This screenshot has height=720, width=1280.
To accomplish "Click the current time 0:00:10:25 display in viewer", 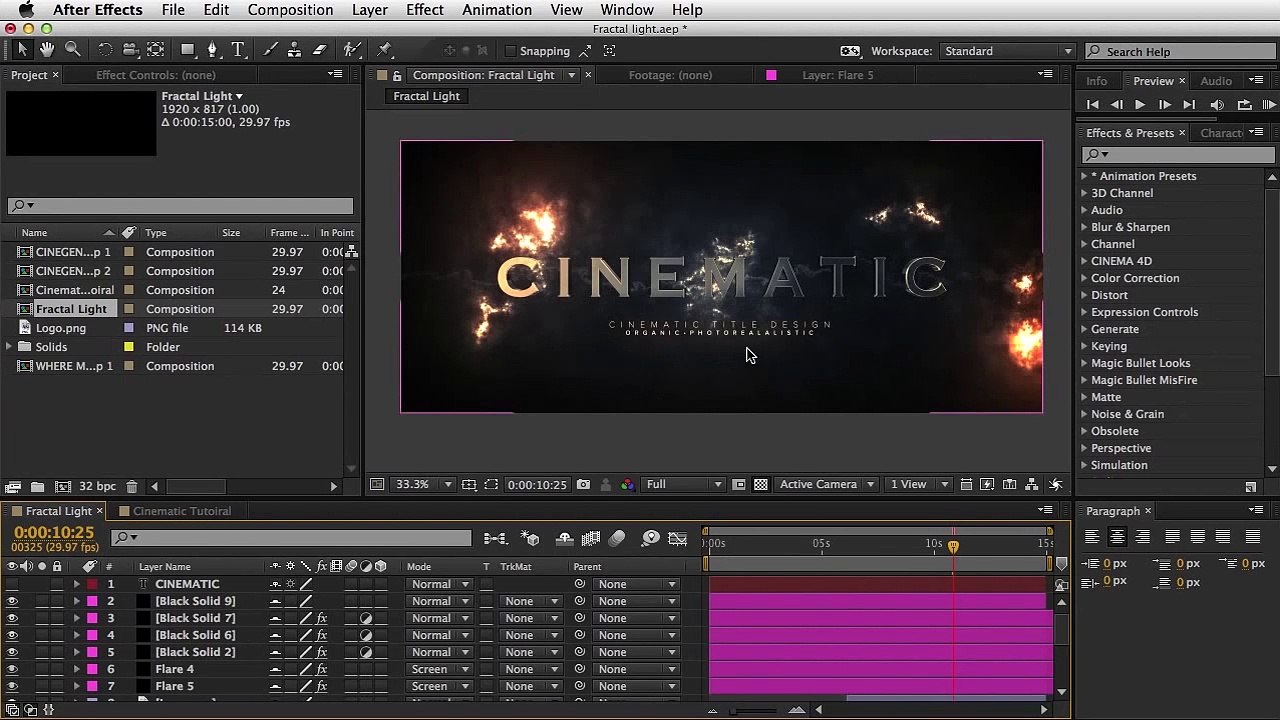I will point(537,485).
